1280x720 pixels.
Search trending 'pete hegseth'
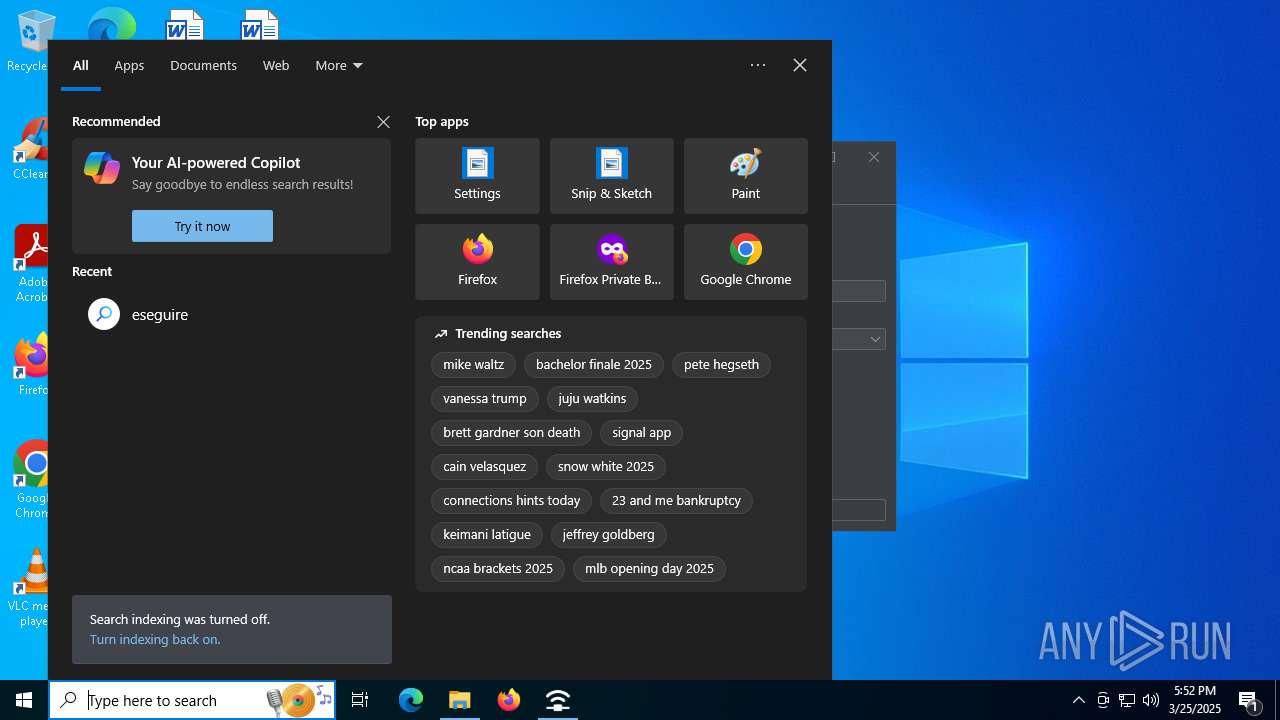pyautogui.click(x=721, y=365)
